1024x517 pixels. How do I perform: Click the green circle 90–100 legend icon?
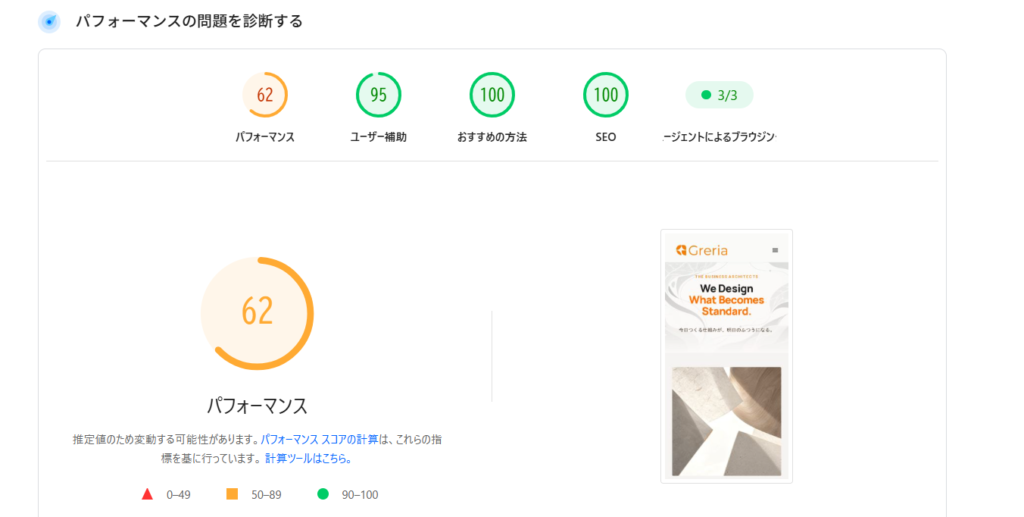click(x=323, y=494)
